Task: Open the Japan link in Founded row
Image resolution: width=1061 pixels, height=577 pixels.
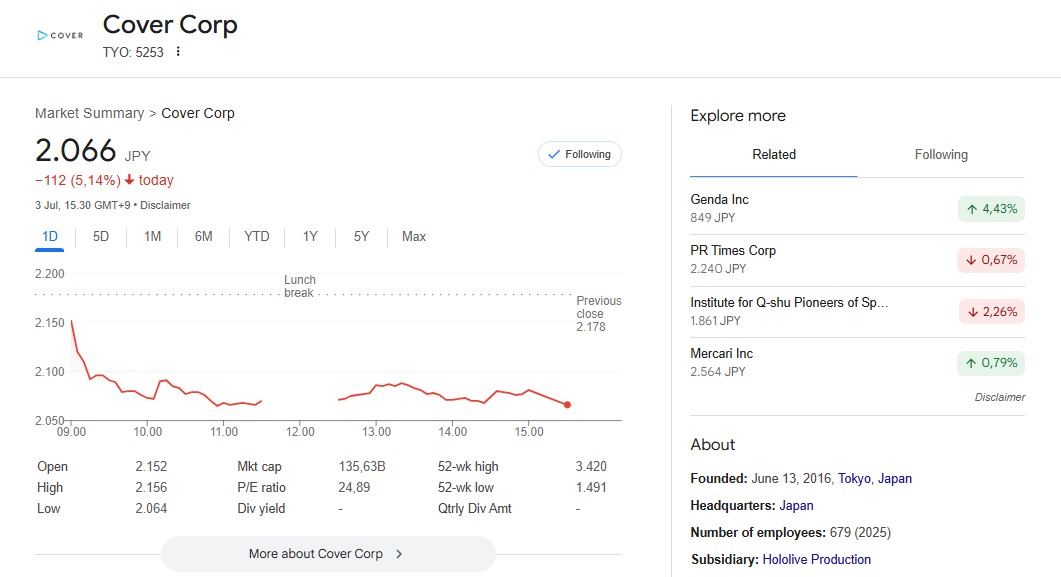Action: pyautogui.click(x=895, y=478)
